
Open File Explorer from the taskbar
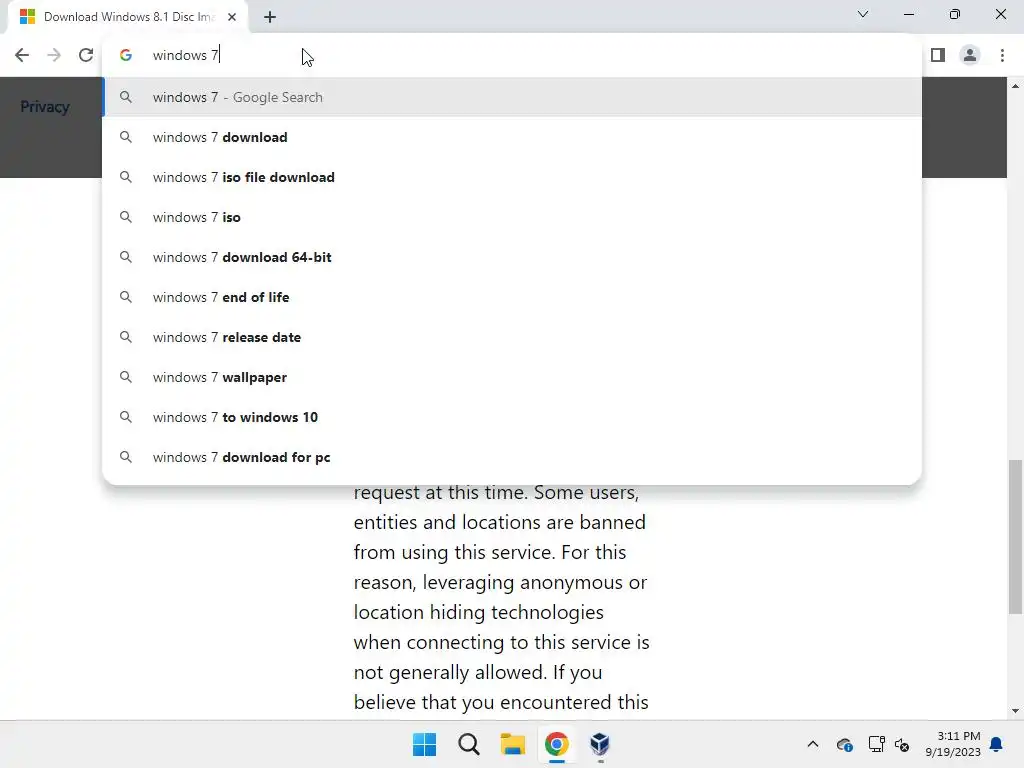(513, 744)
